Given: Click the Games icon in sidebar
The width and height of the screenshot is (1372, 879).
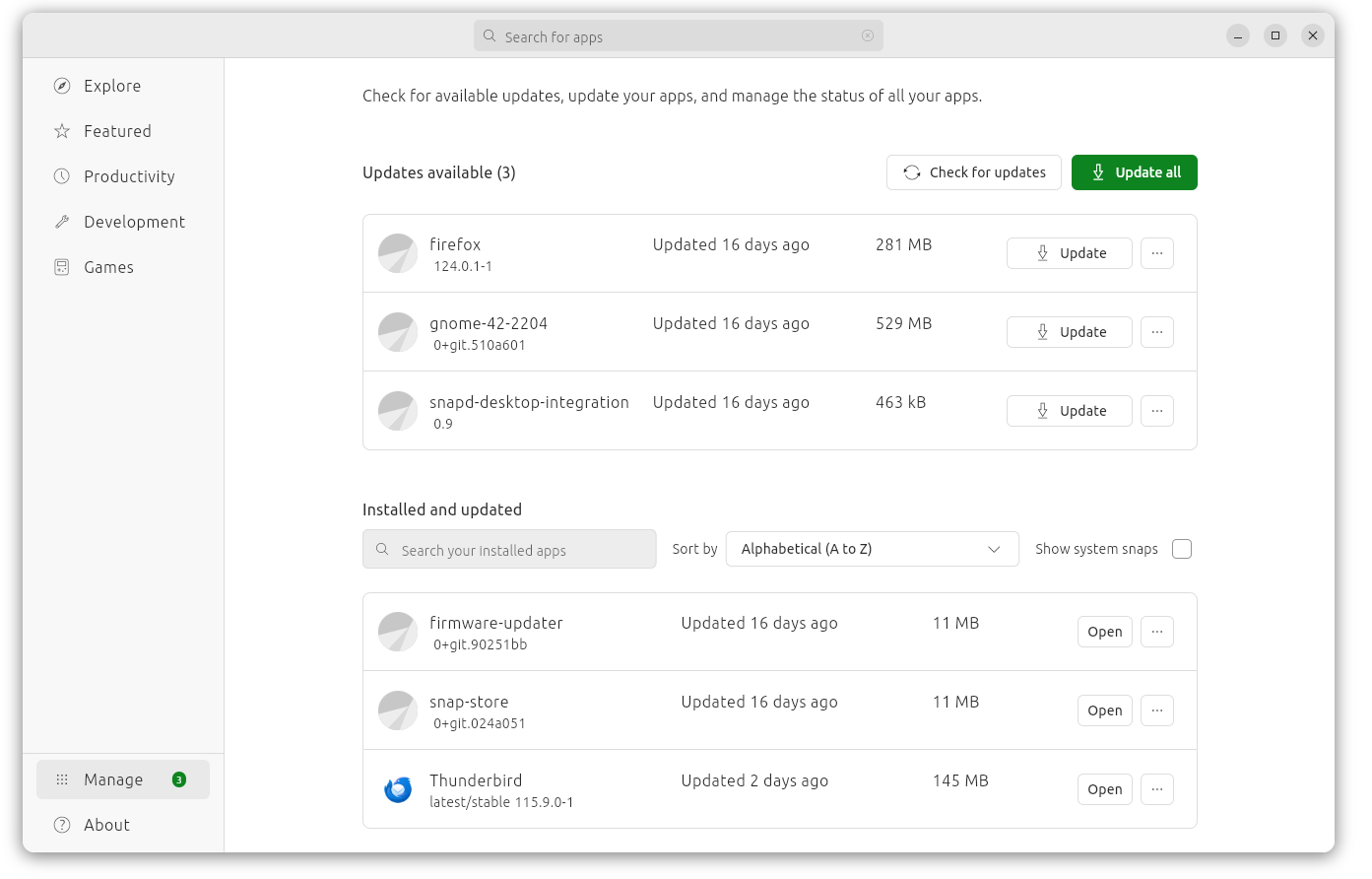Looking at the screenshot, I should pyautogui.click(x=62, y=267).
